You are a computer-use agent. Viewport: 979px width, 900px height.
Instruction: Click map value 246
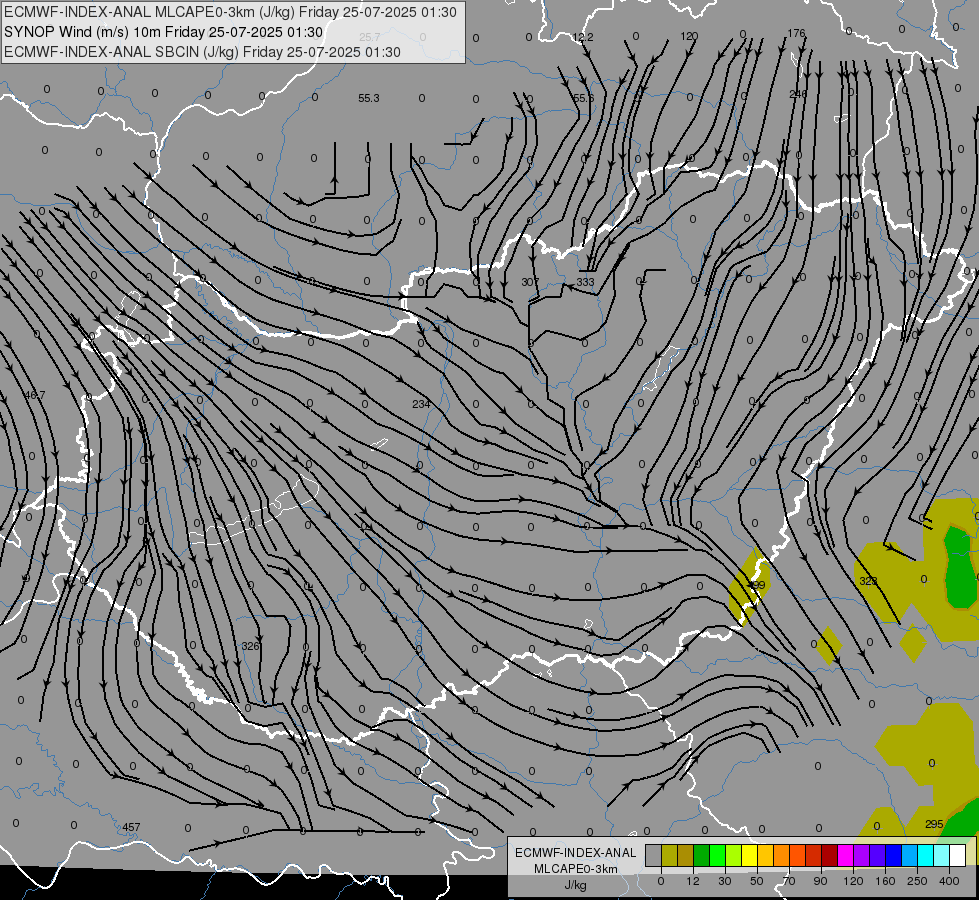tap(798, 94)
